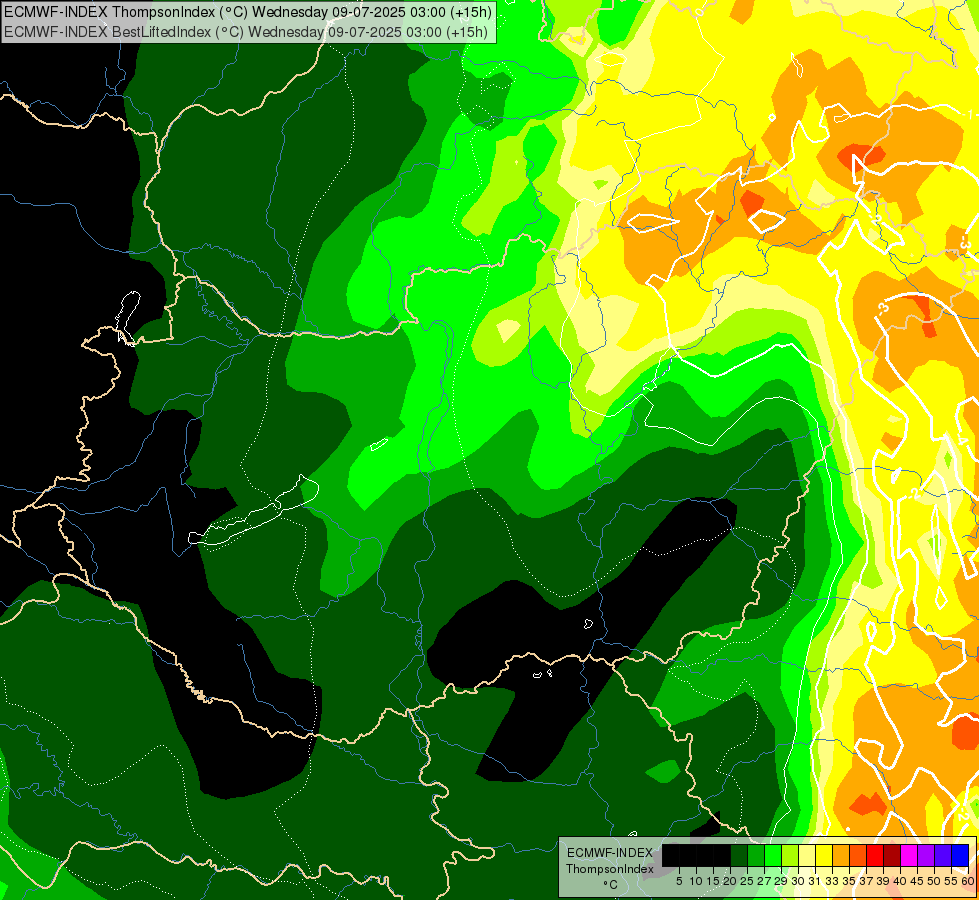Click legend tick value 29
This screenshot has width=979, height=900.
point(781,881)
